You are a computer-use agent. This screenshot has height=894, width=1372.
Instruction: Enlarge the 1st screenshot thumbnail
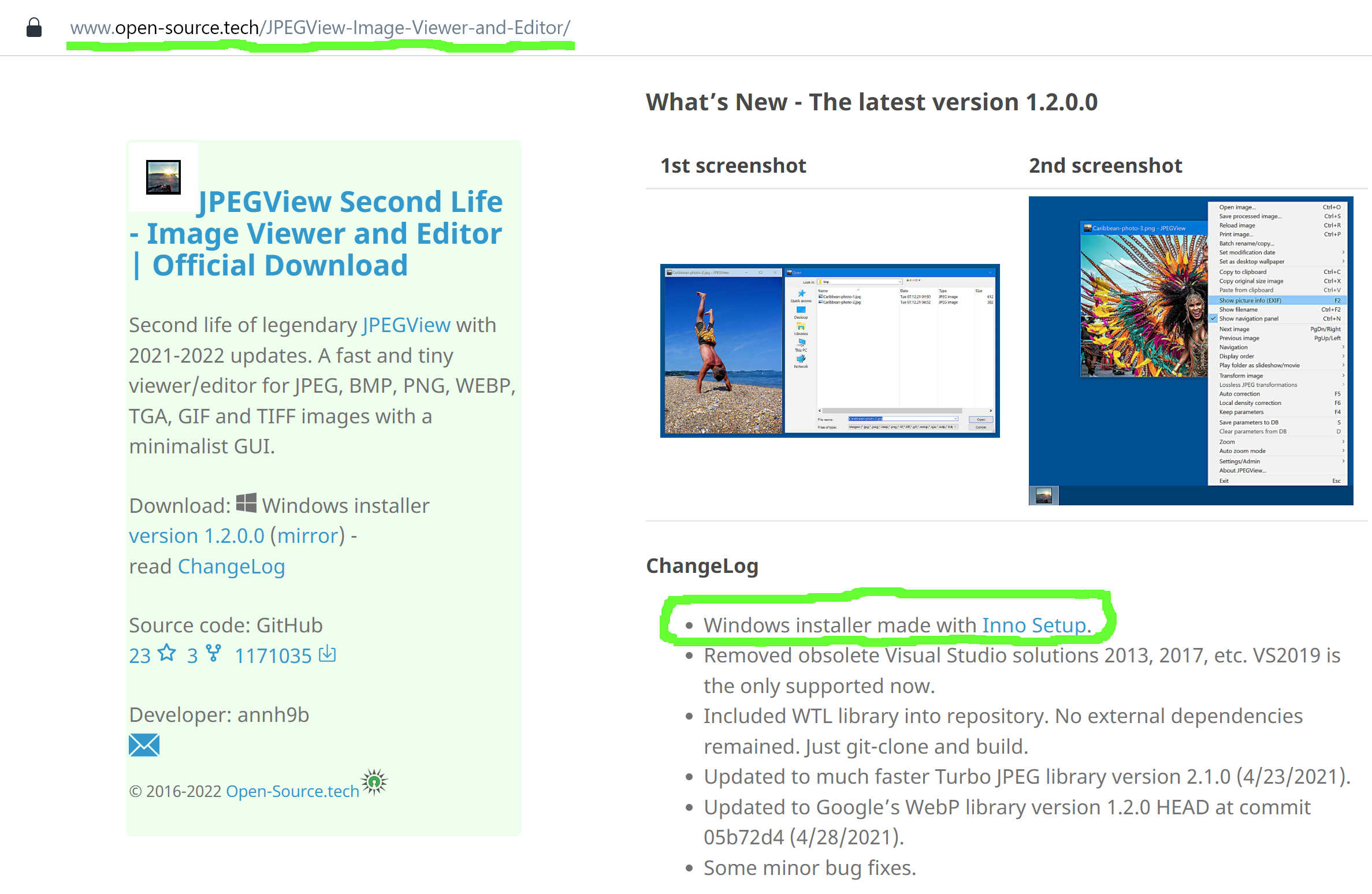pos(830,351)
